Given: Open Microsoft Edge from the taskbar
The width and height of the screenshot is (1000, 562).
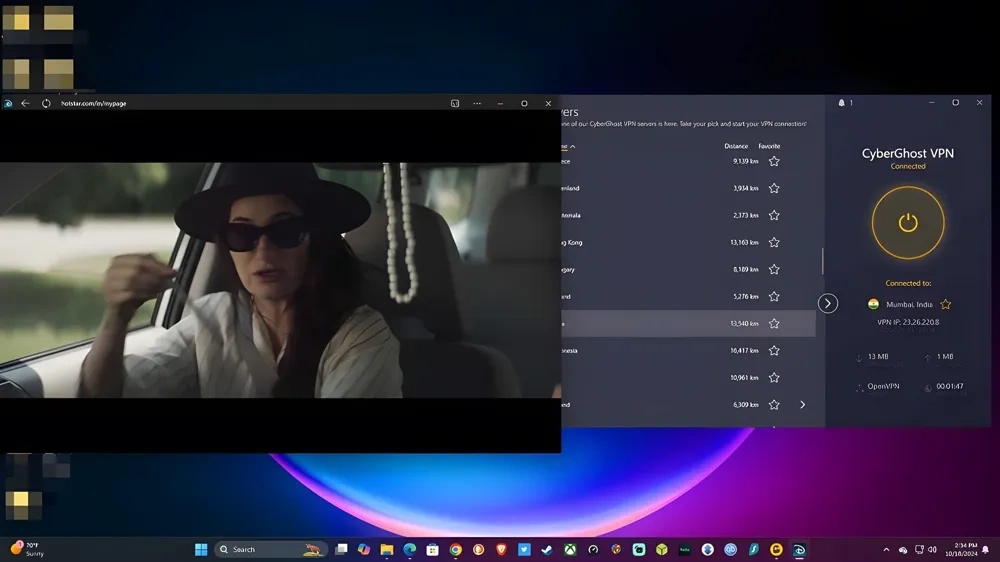Looking at the screenshot, I should point(409,549).
